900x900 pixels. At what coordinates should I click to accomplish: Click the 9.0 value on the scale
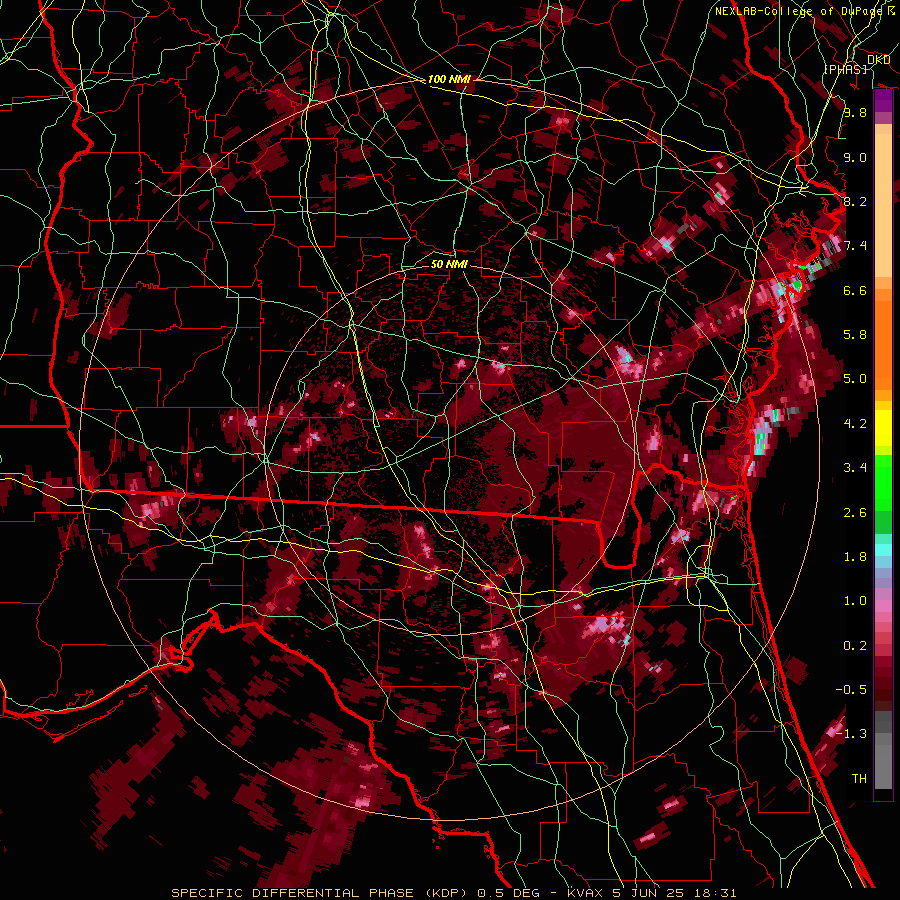point(855,157)
